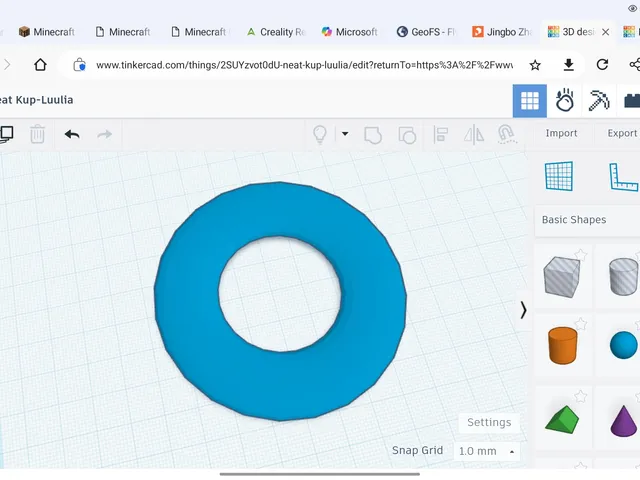Open the Sim Lab falling apple icon
Viewport: 640px width, 480px height.
(565, 100)
